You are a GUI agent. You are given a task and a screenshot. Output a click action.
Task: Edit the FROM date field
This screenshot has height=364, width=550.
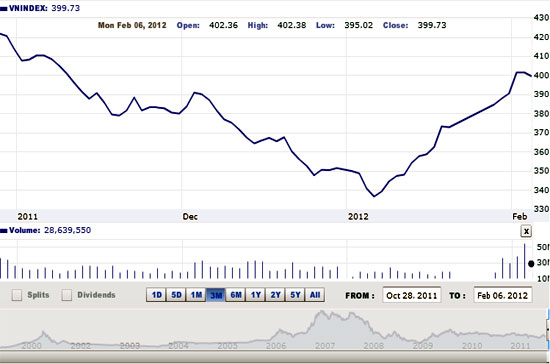point(411,295)
